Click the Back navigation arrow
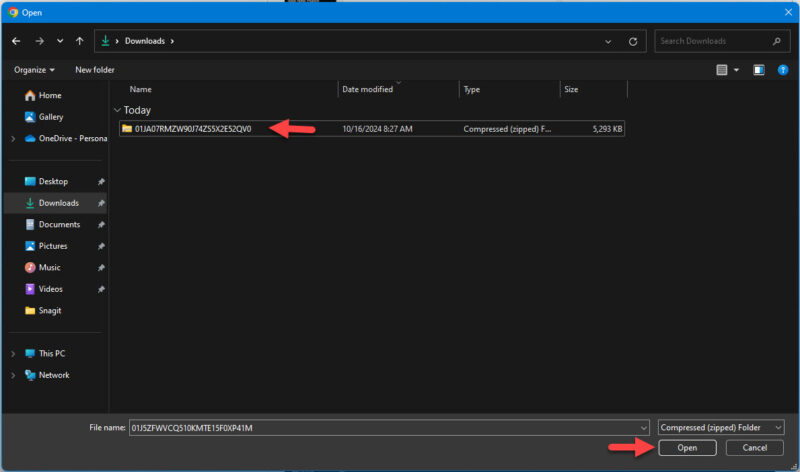 point(16,41)
